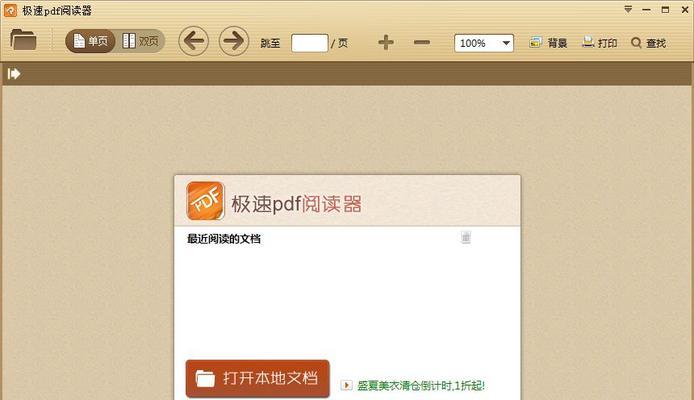
Task: Change the reading background (背景)
Action: click(548, 43)
